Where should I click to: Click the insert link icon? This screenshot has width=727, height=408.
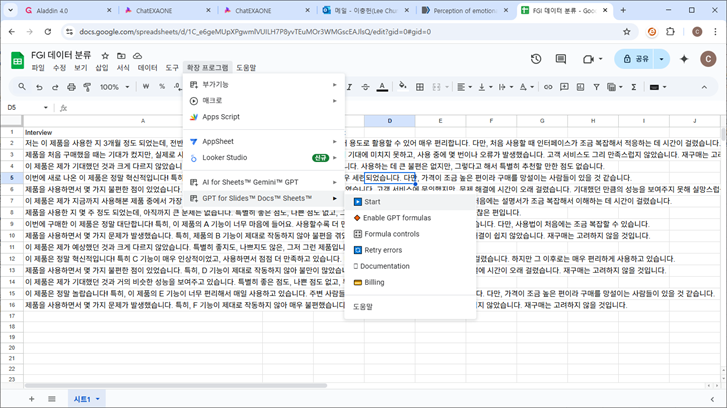(548, 87)
